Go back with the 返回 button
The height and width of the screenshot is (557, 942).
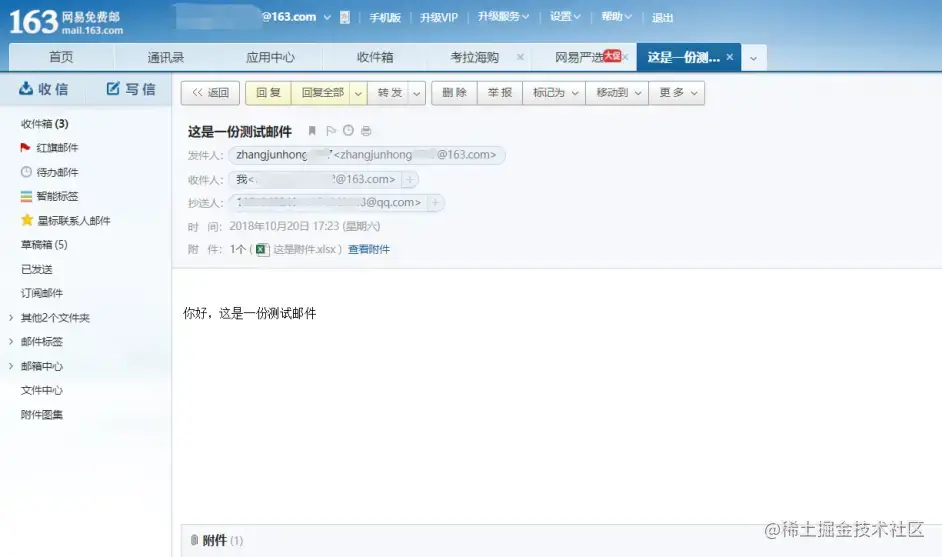pos(210,93)
